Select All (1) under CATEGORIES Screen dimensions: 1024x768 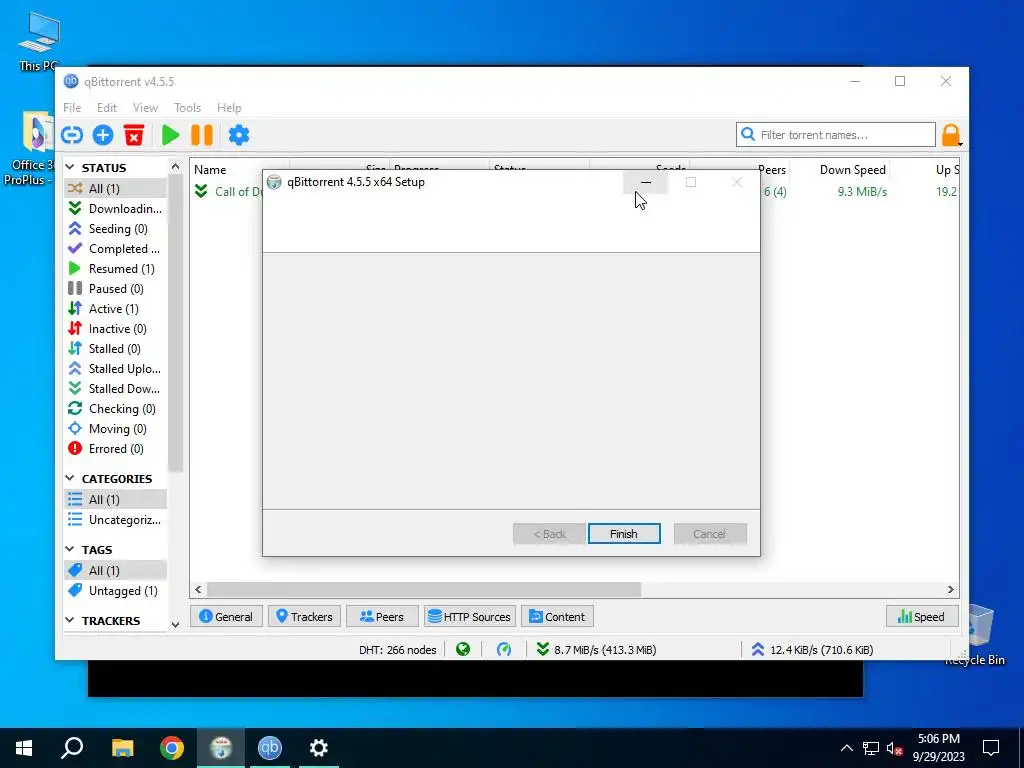pos(115,500)
